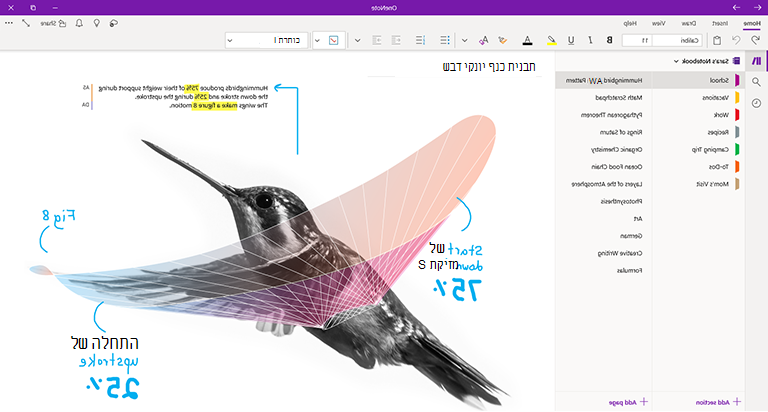Screen dimensions: 768x412
Task: Click the back arrow in title bar
Action: [x=757, y=7]
